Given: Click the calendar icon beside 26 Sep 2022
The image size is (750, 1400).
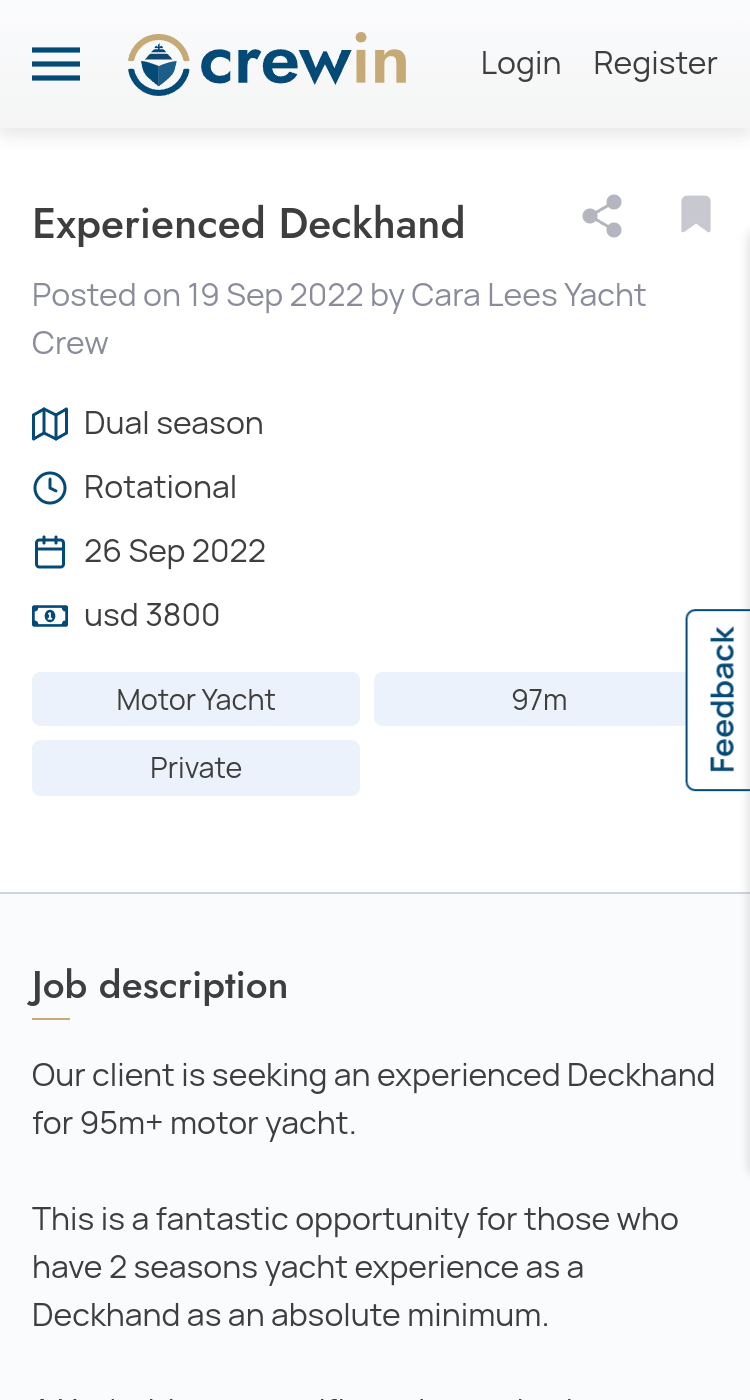Looking at the screenshot, I should (50, 552).
